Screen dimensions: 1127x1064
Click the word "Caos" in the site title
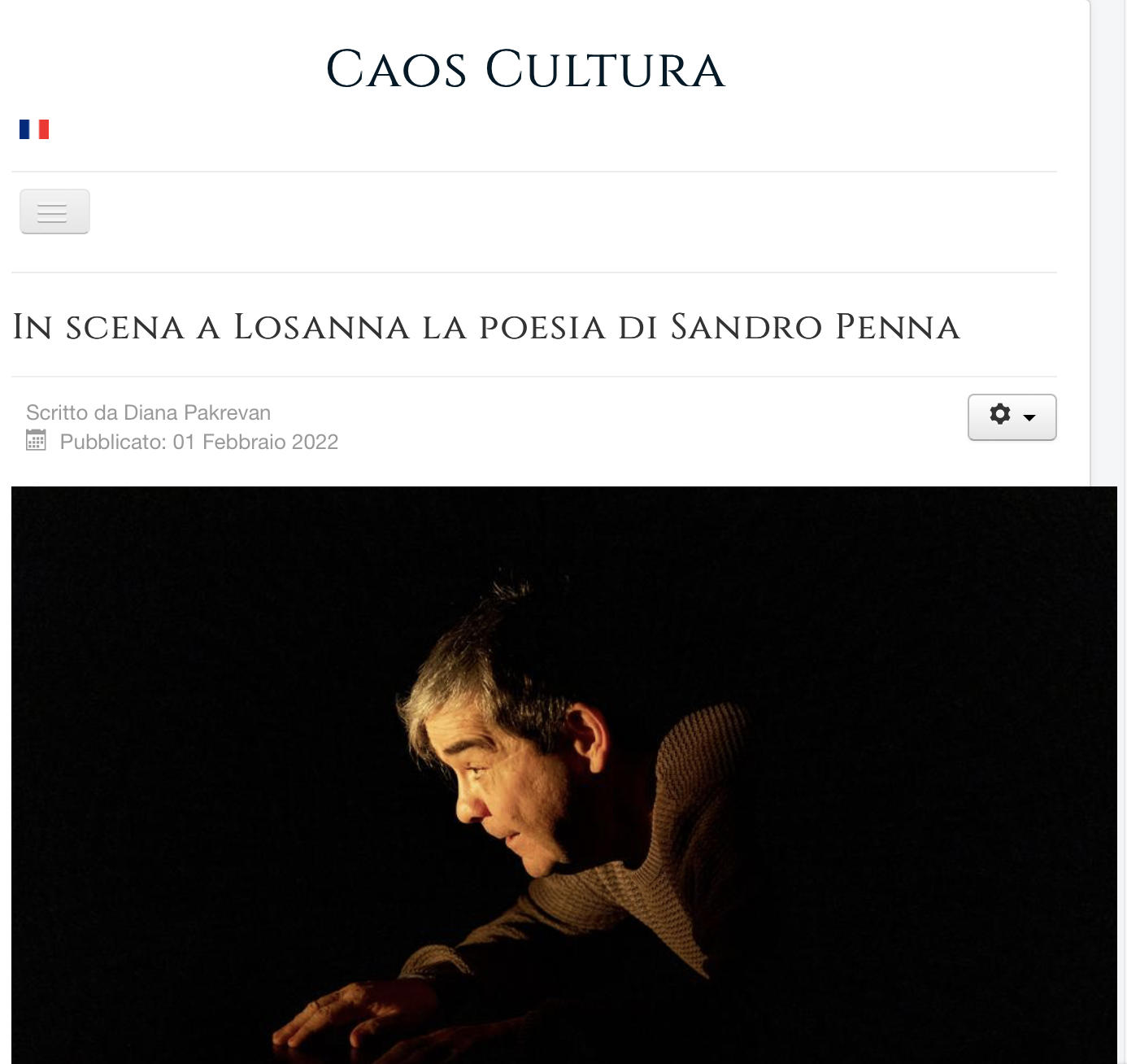396,69
